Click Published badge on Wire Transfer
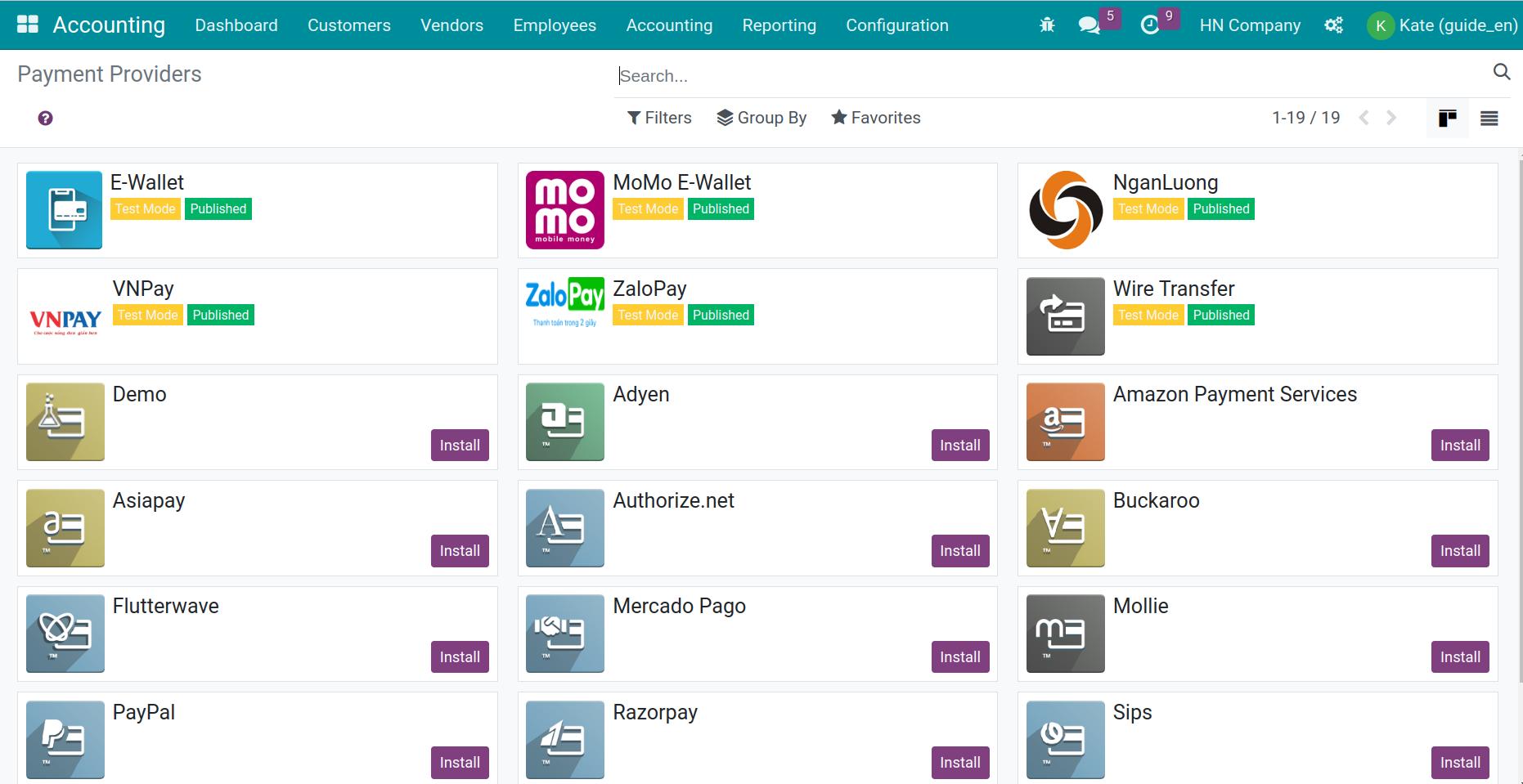The image size is (1523, 784). tap(1221, 316)
